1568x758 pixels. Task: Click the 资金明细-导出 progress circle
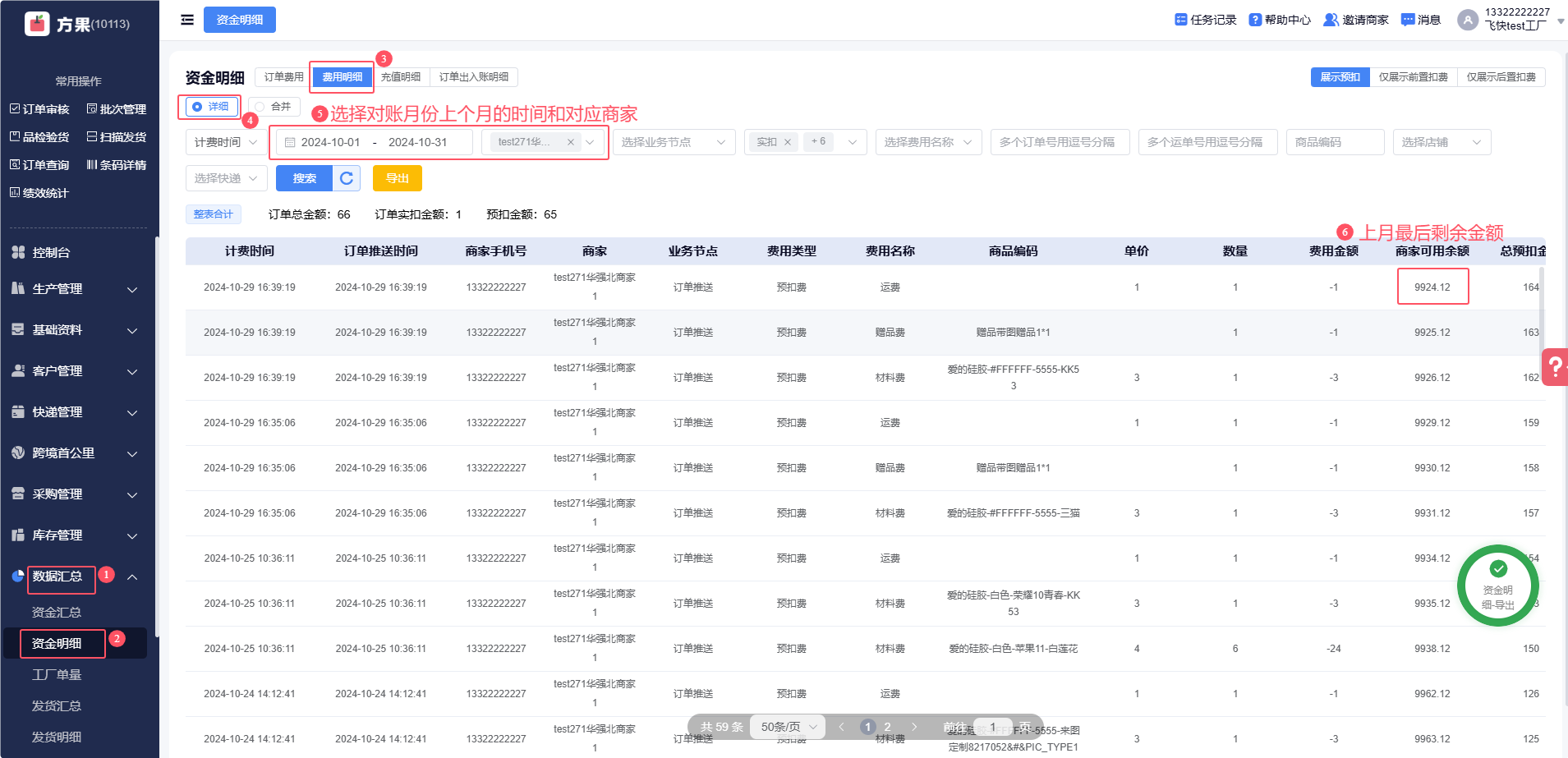(1497, 586)
